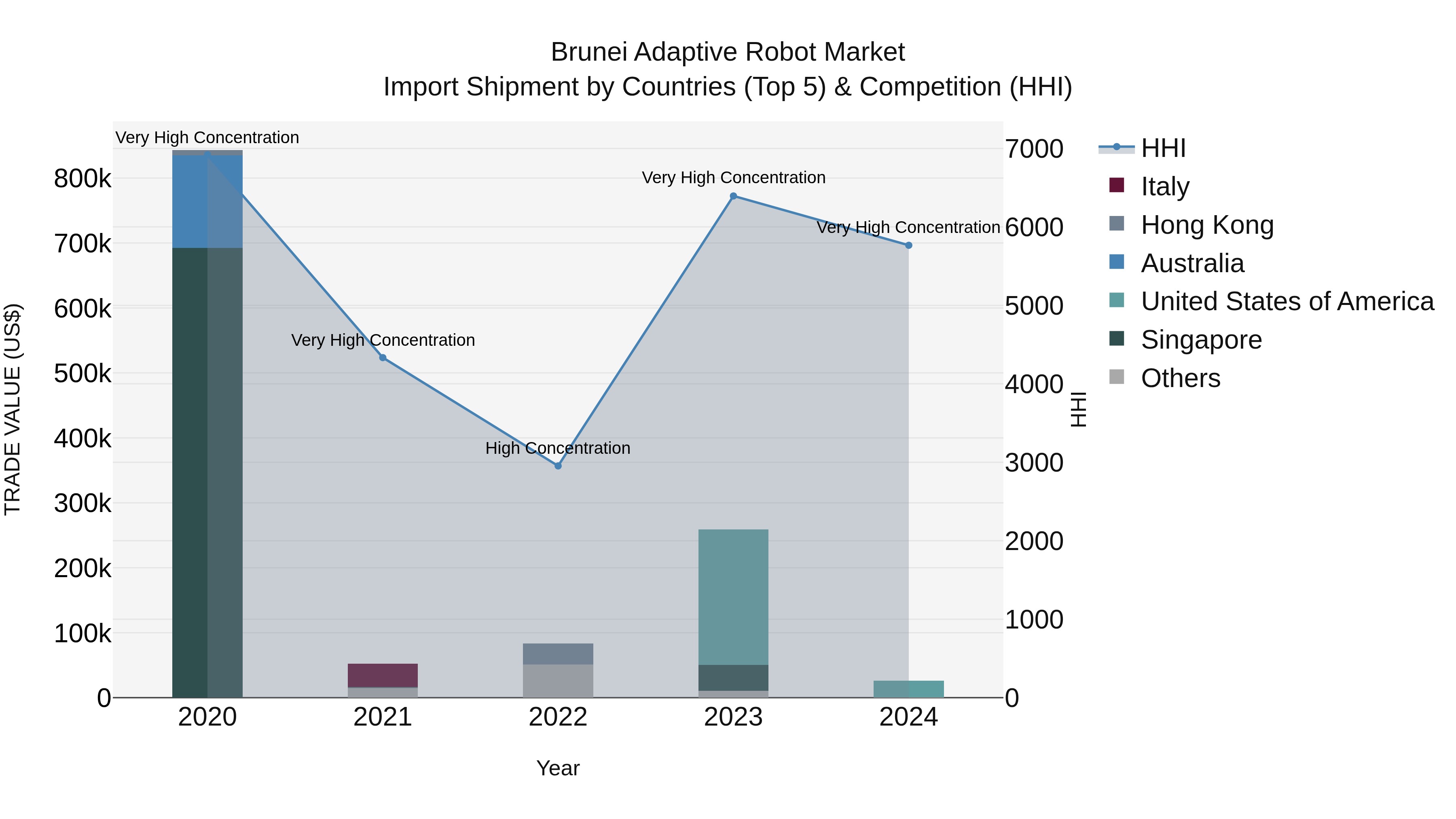Click the United States teal color swatch

(x=1117, y=300)
